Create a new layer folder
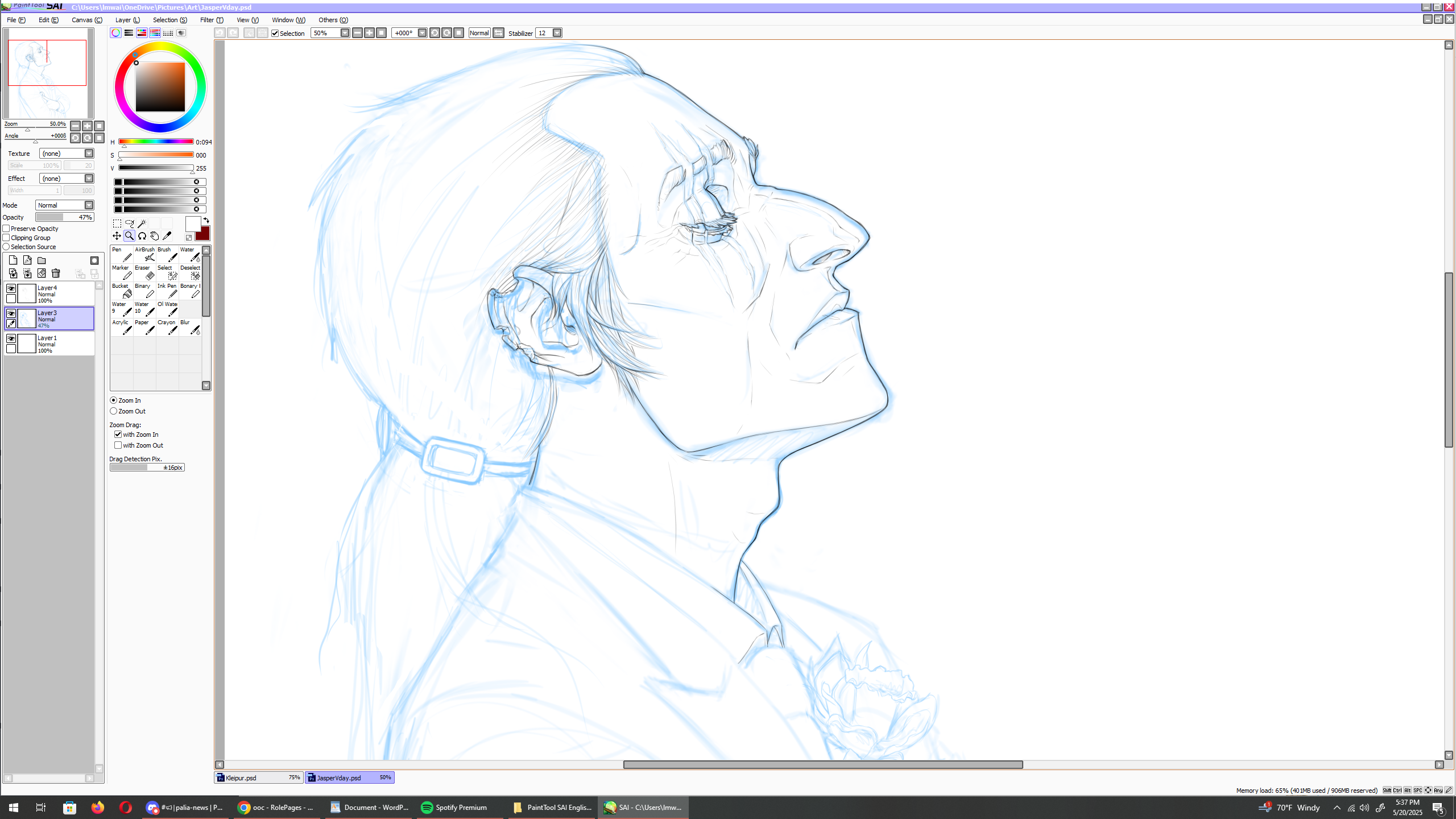The height and width of the screenshot is (819, 1456). click(42, 260)
